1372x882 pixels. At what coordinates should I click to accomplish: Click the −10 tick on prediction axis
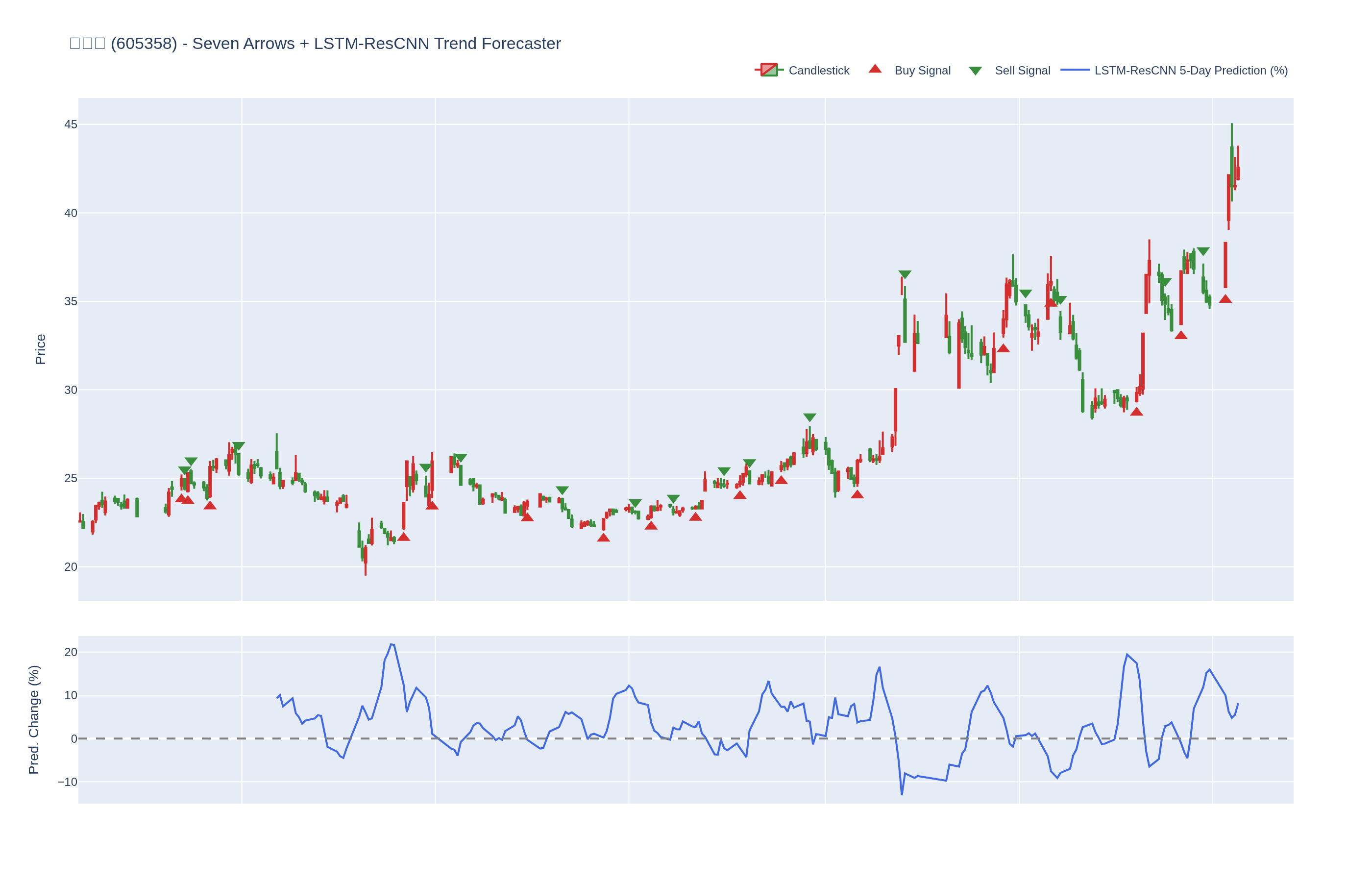coord(68,782)
